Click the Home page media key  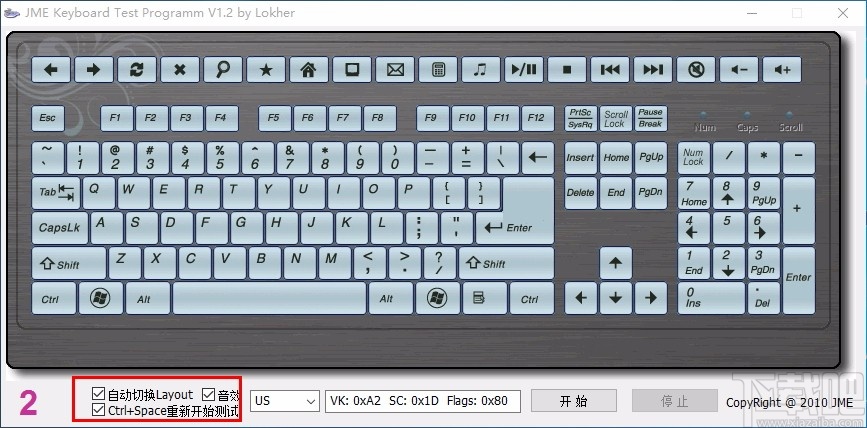[x=309, y=70]
